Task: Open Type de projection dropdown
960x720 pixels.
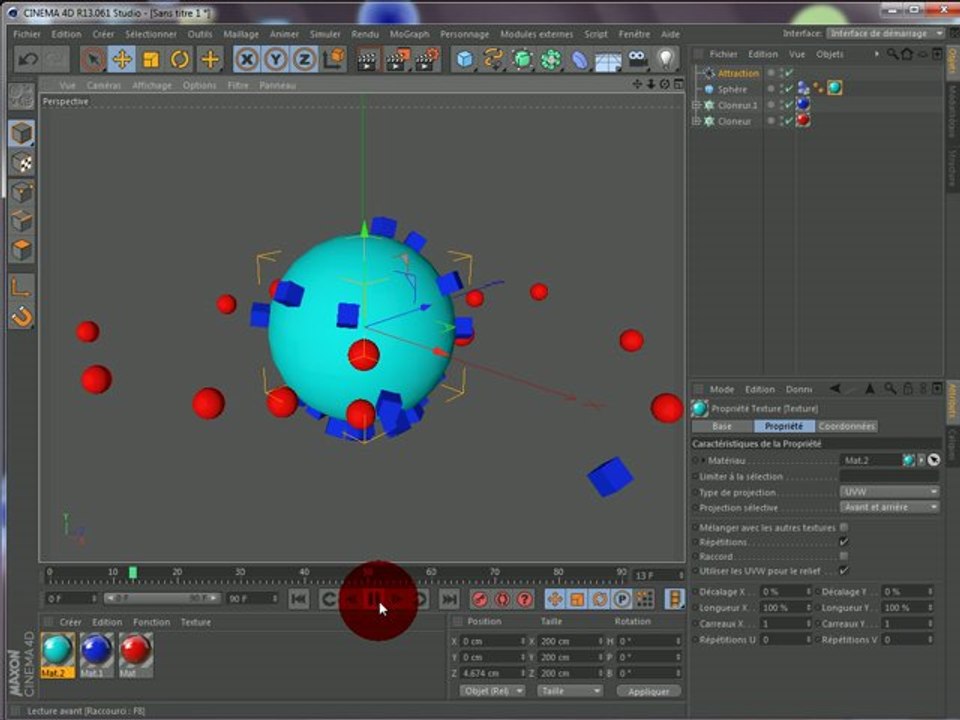Action: pos(889,492)
